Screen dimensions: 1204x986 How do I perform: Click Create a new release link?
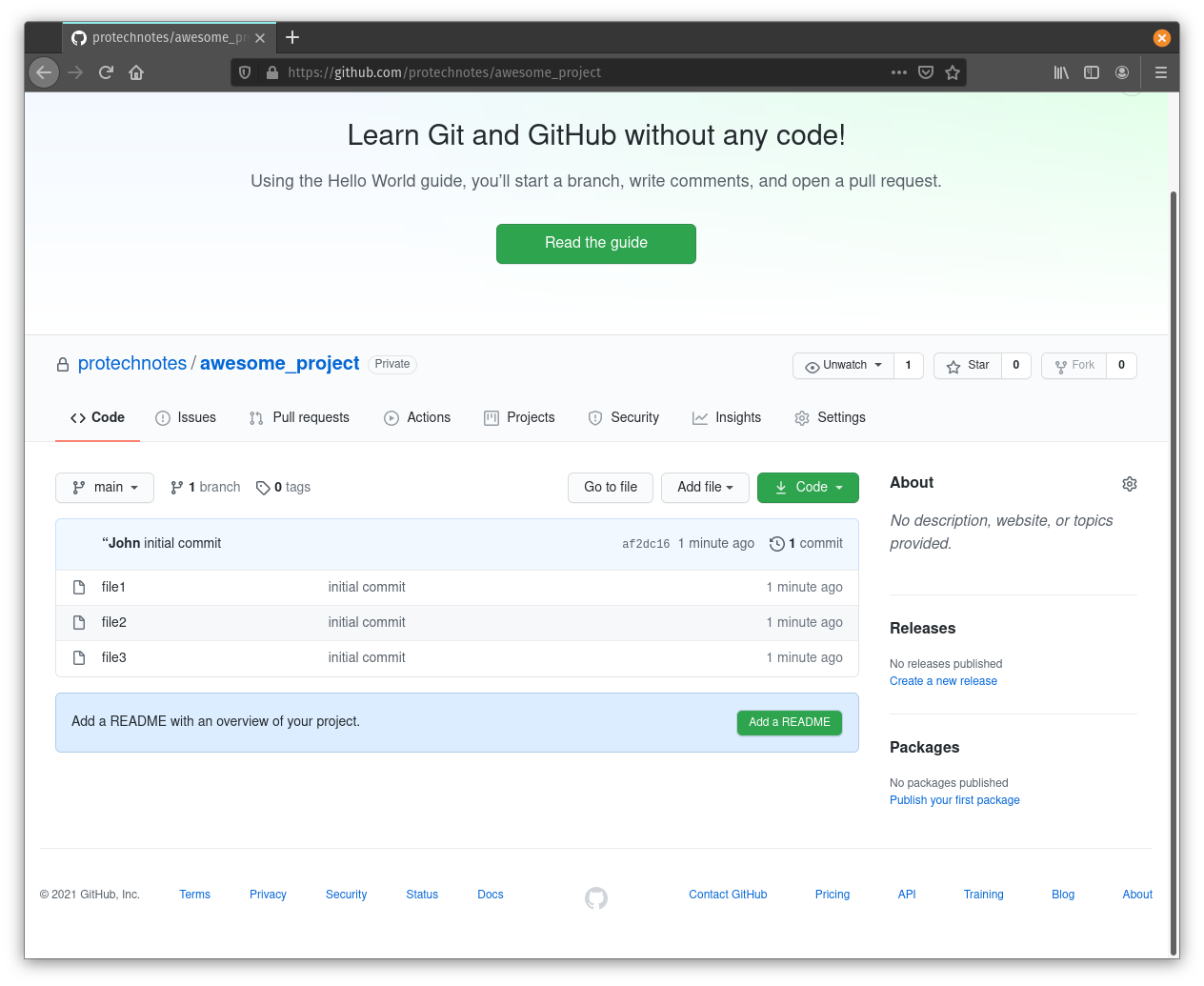943,682
